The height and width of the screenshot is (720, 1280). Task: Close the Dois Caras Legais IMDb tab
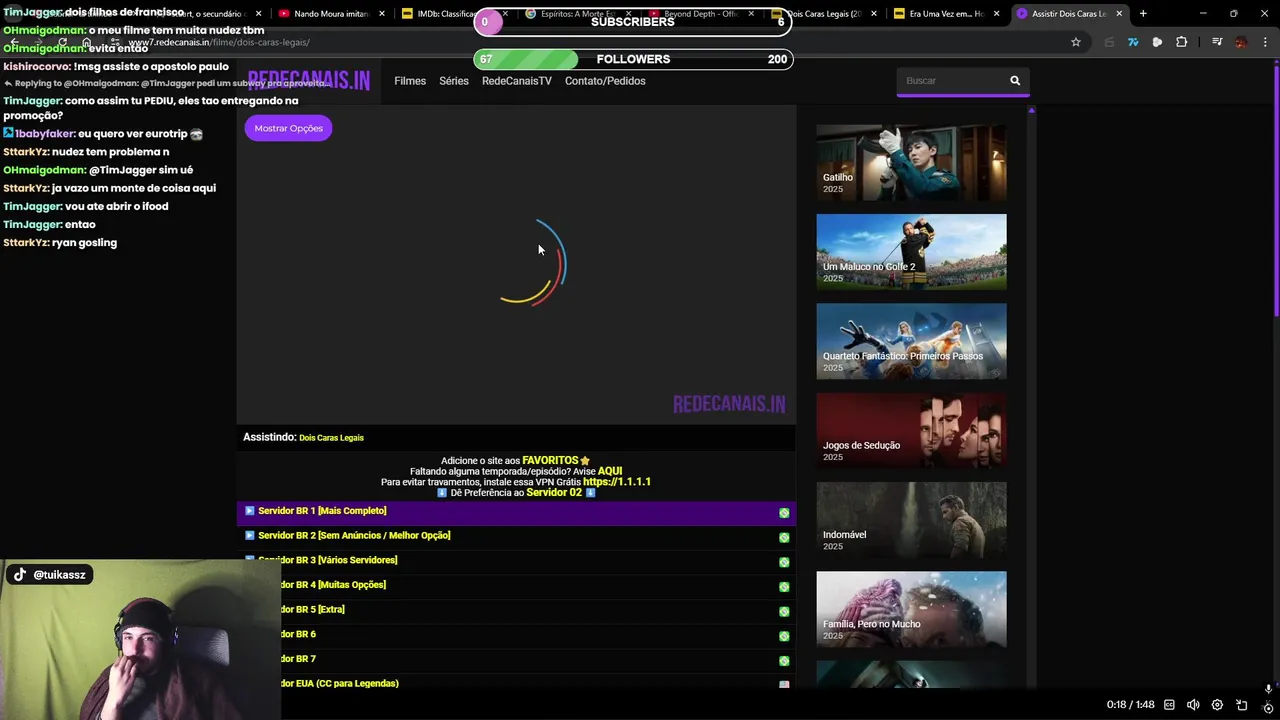(x=873, y=14)
